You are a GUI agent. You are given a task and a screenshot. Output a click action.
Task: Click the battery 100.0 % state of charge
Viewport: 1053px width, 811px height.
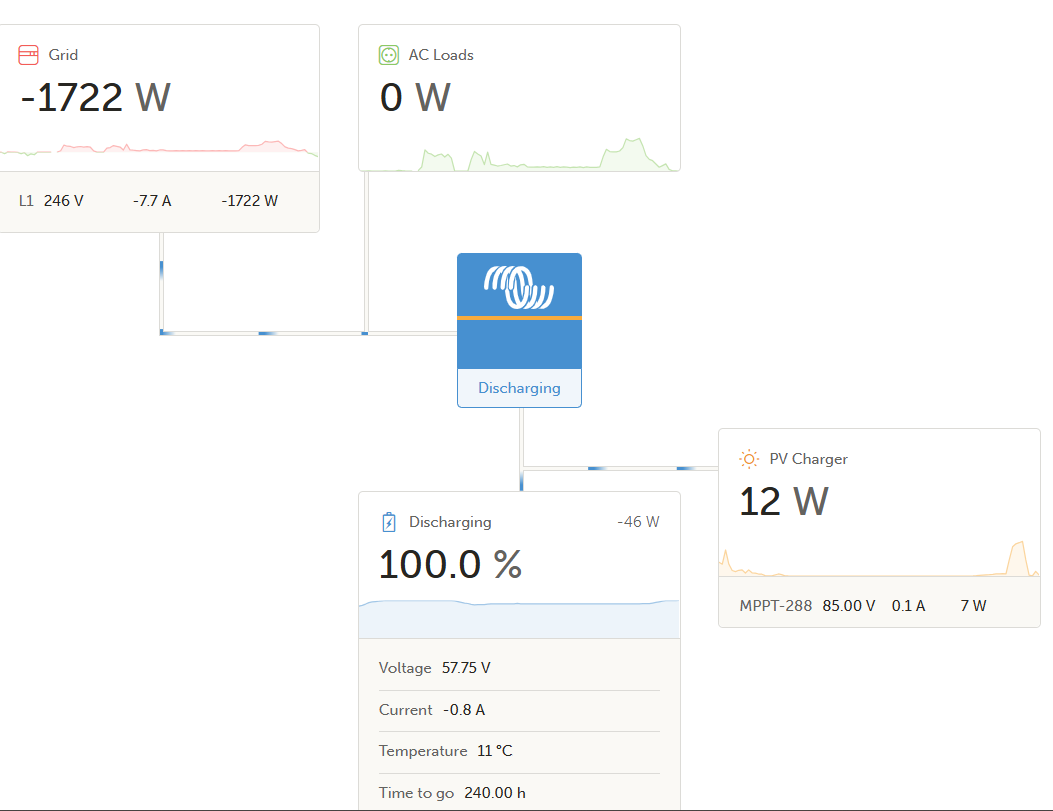pyautogui.click(x=451, y=564)
